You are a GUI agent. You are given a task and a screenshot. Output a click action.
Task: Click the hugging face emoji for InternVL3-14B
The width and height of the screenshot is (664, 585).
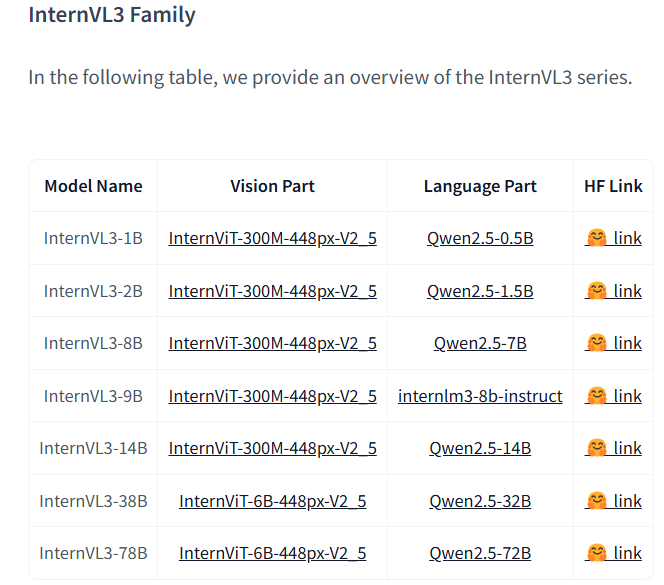pos(597,448)
